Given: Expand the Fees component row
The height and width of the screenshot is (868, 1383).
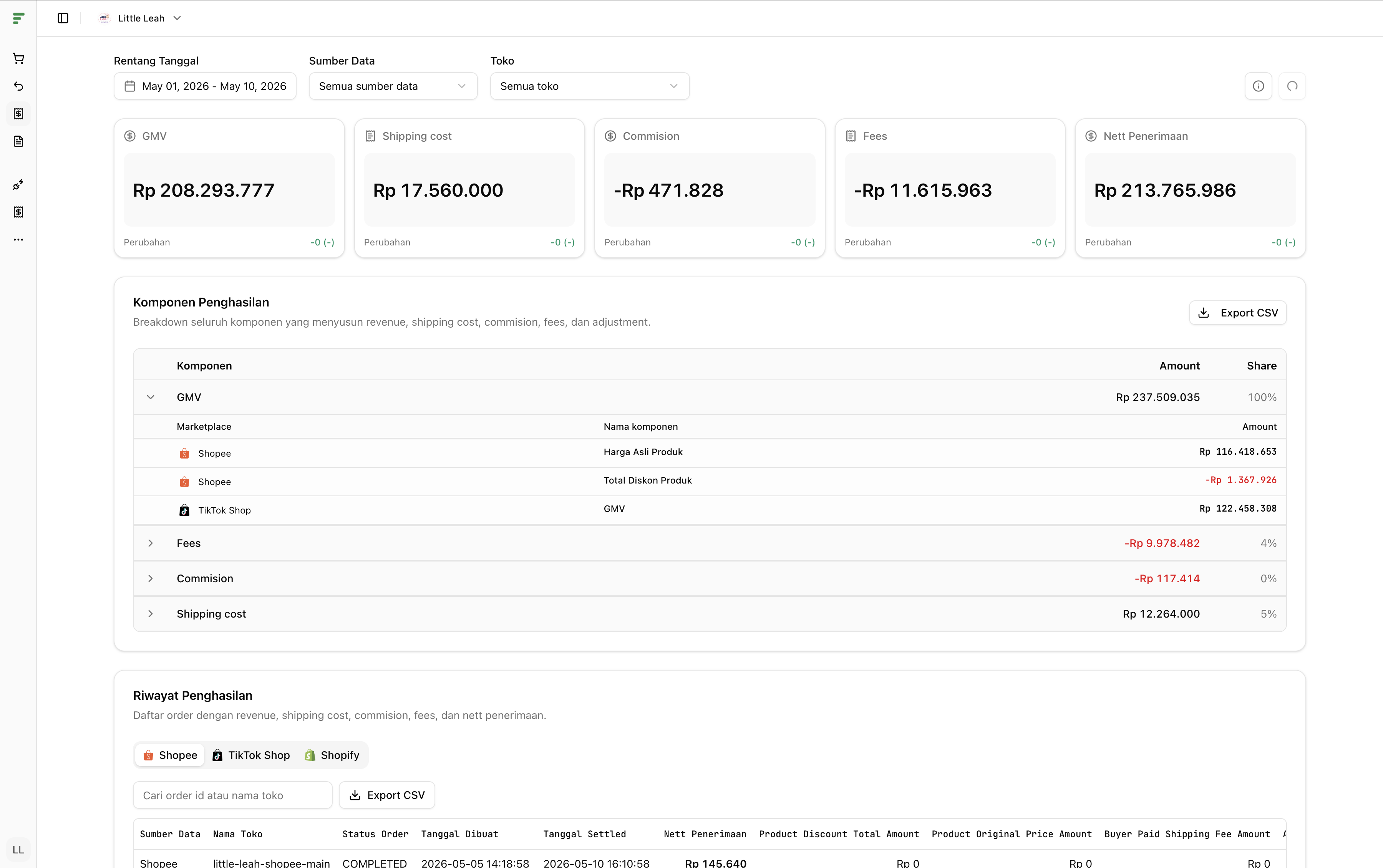Looking at the screenshot, I should (151, 543).
